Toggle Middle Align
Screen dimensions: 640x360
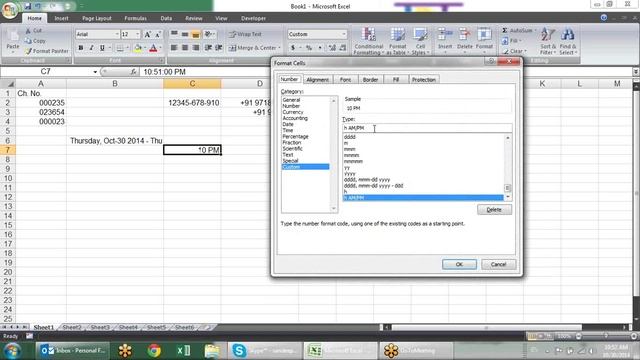(185, 34)
